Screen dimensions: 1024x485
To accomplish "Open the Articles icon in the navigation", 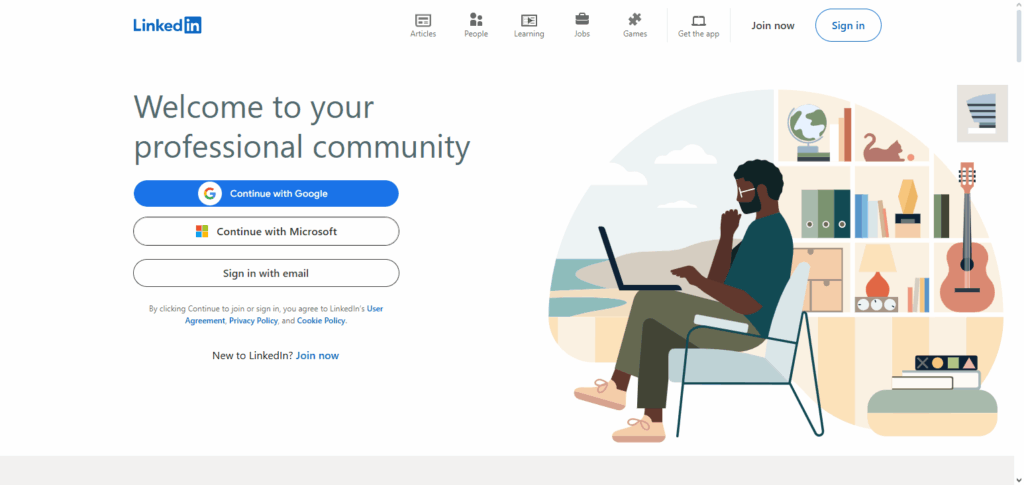I will (x=423, y=20).
